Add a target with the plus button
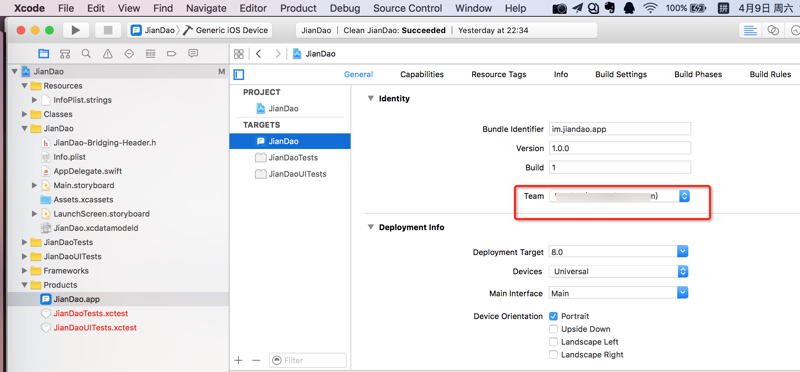800x372 pixels. click(238, 360)
